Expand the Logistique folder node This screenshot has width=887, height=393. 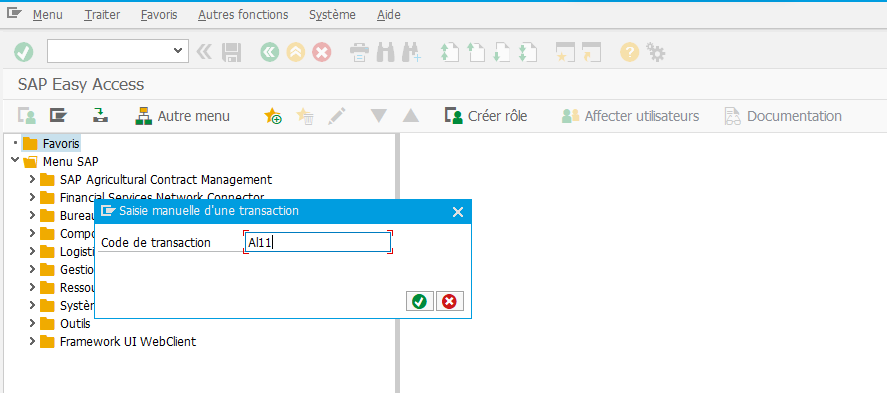(x=32, y=252)
